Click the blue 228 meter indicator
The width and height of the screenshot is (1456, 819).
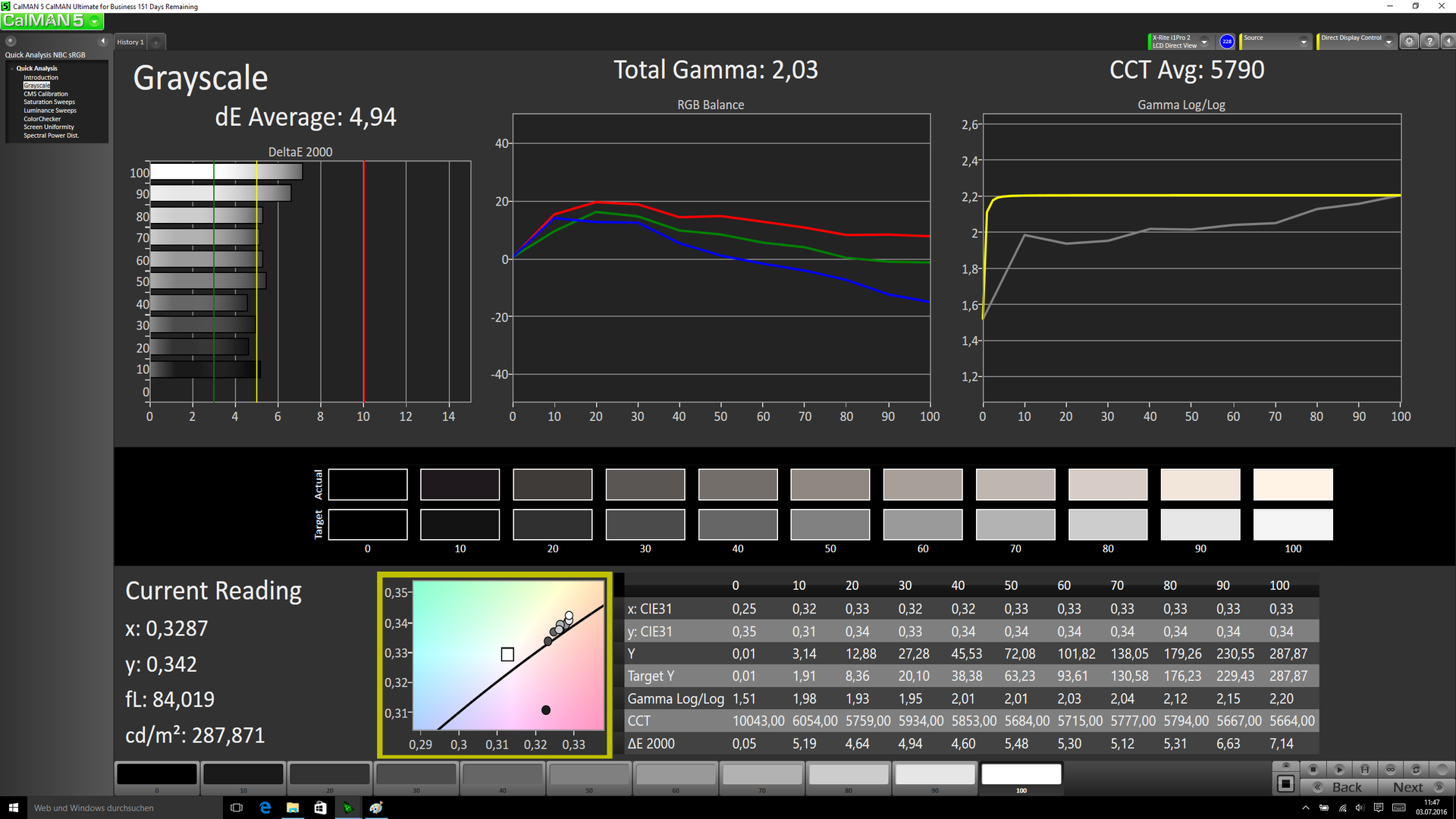point(1226,42)
